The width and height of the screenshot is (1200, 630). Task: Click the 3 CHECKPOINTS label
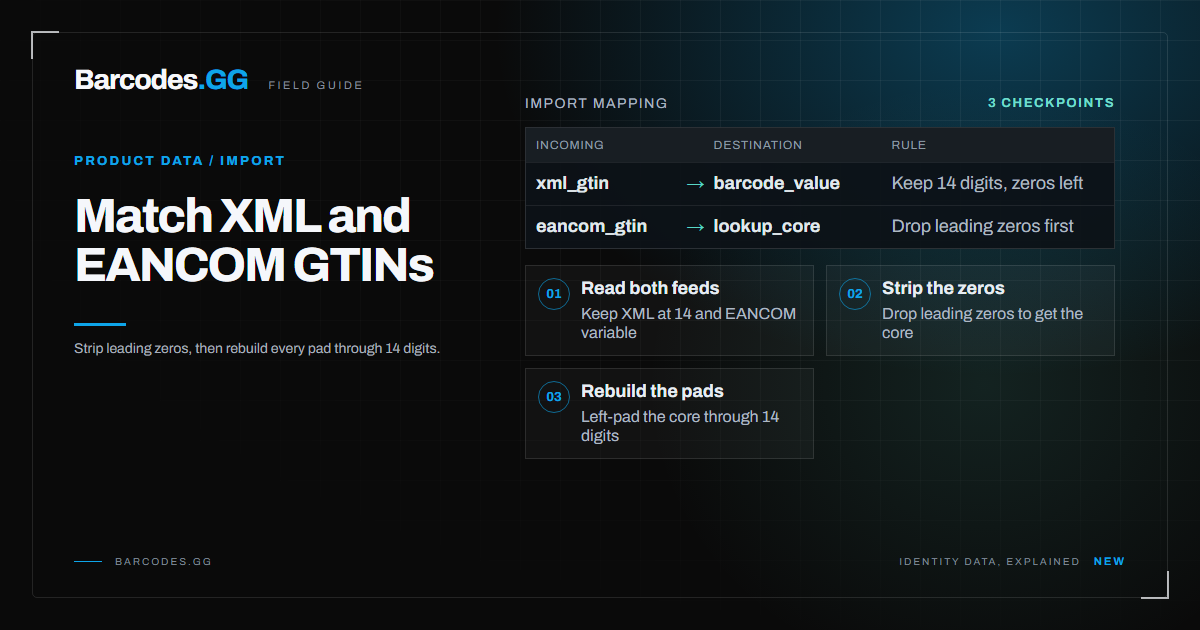tap(1050, 103)
